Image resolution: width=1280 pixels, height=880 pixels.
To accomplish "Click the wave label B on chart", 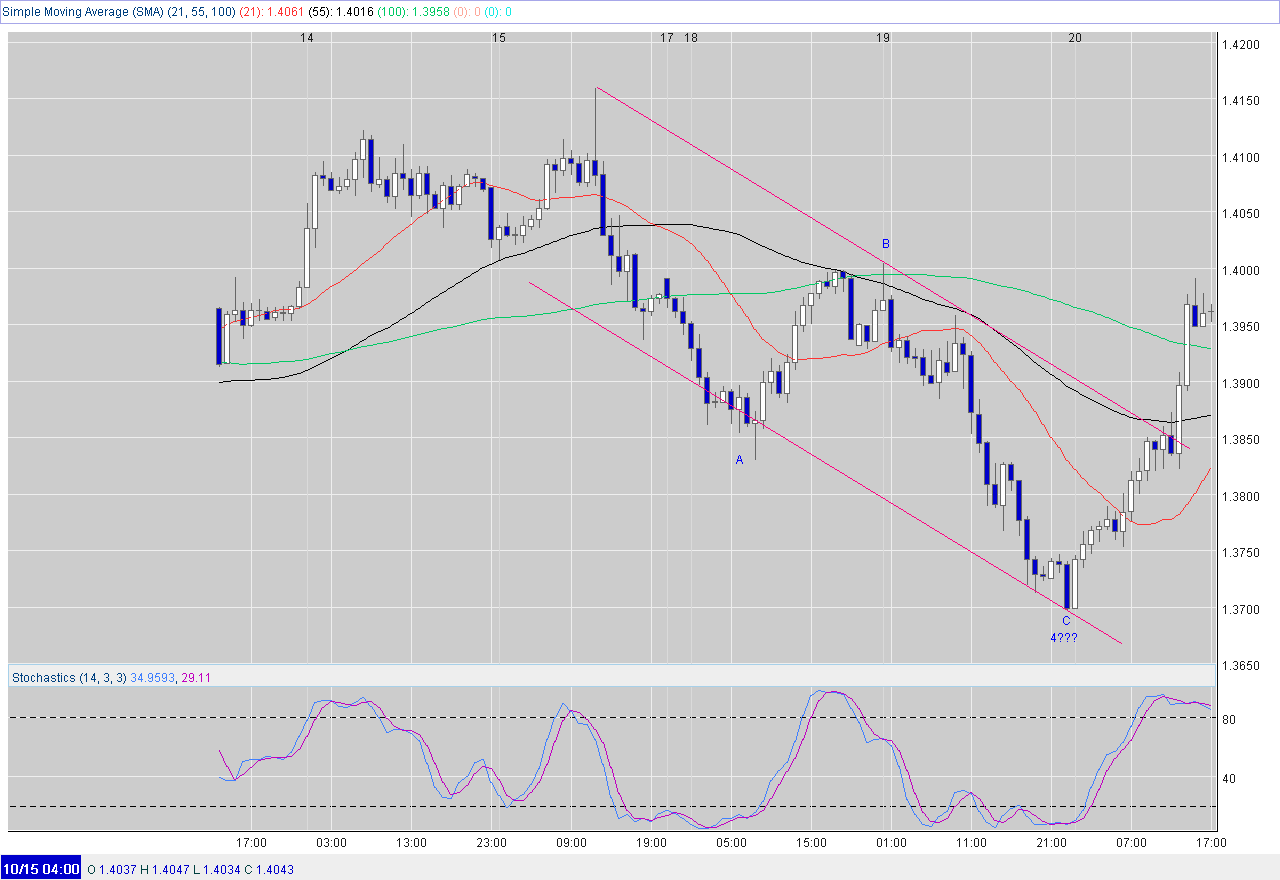I will (x=885, y=243).
